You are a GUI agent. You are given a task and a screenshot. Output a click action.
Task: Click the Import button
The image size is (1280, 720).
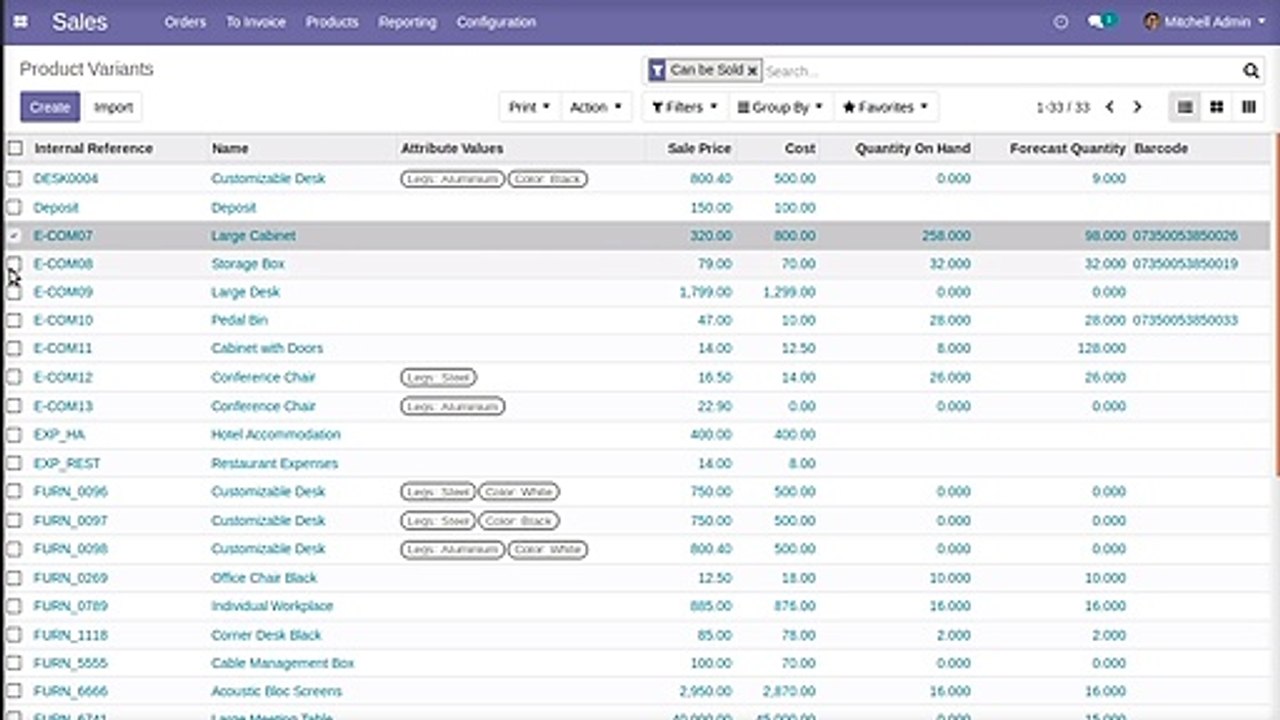coord(113,107)
